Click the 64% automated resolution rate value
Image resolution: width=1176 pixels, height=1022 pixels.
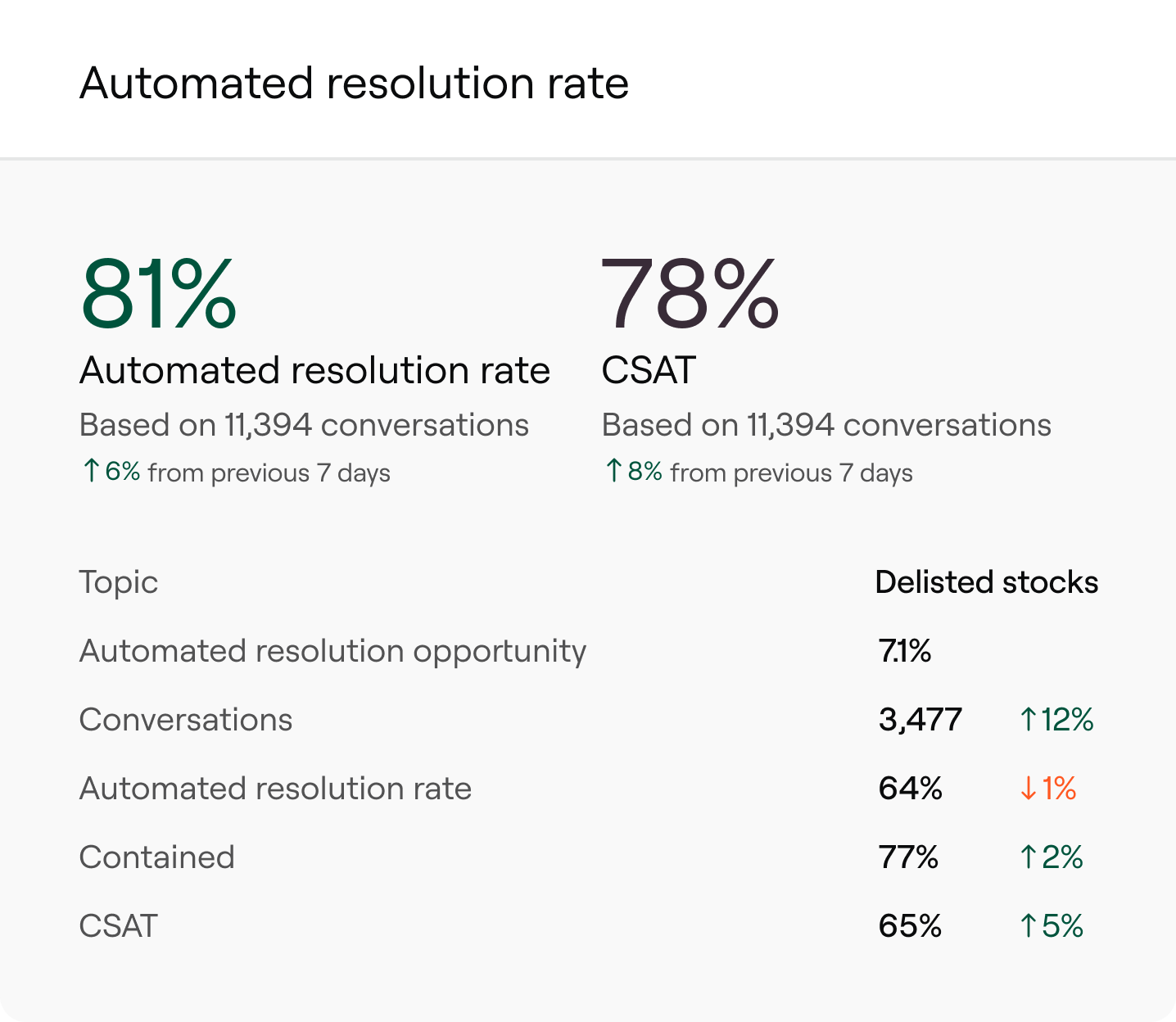click(910, 789)
